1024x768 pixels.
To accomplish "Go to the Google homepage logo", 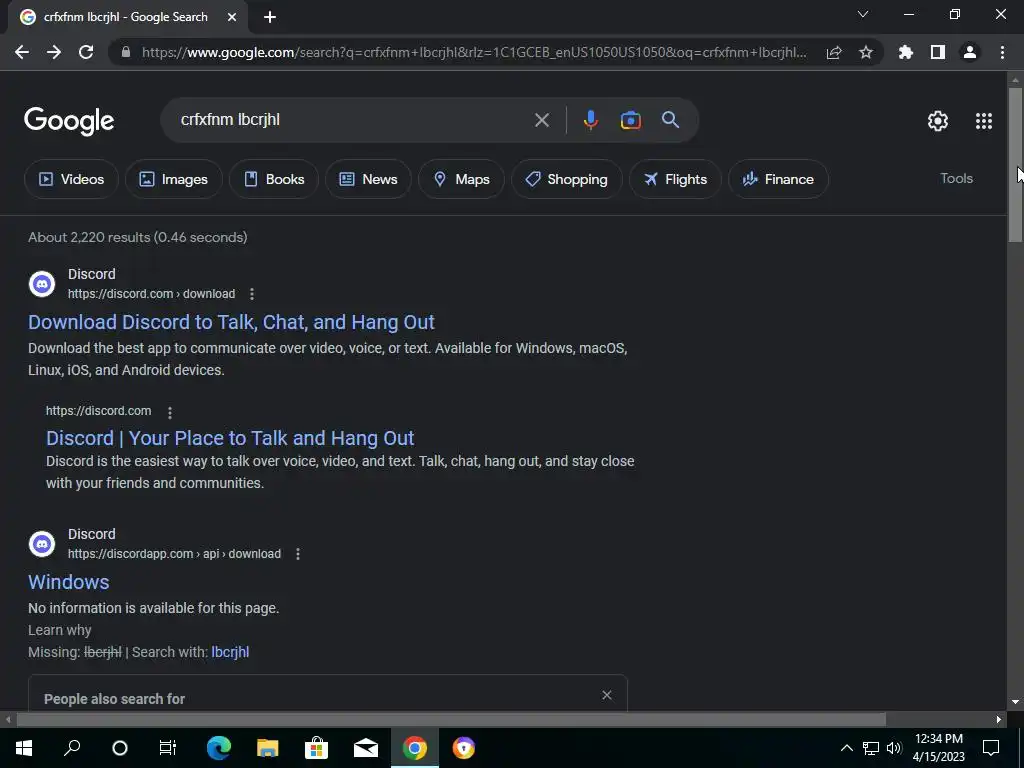I will [69, 121].
